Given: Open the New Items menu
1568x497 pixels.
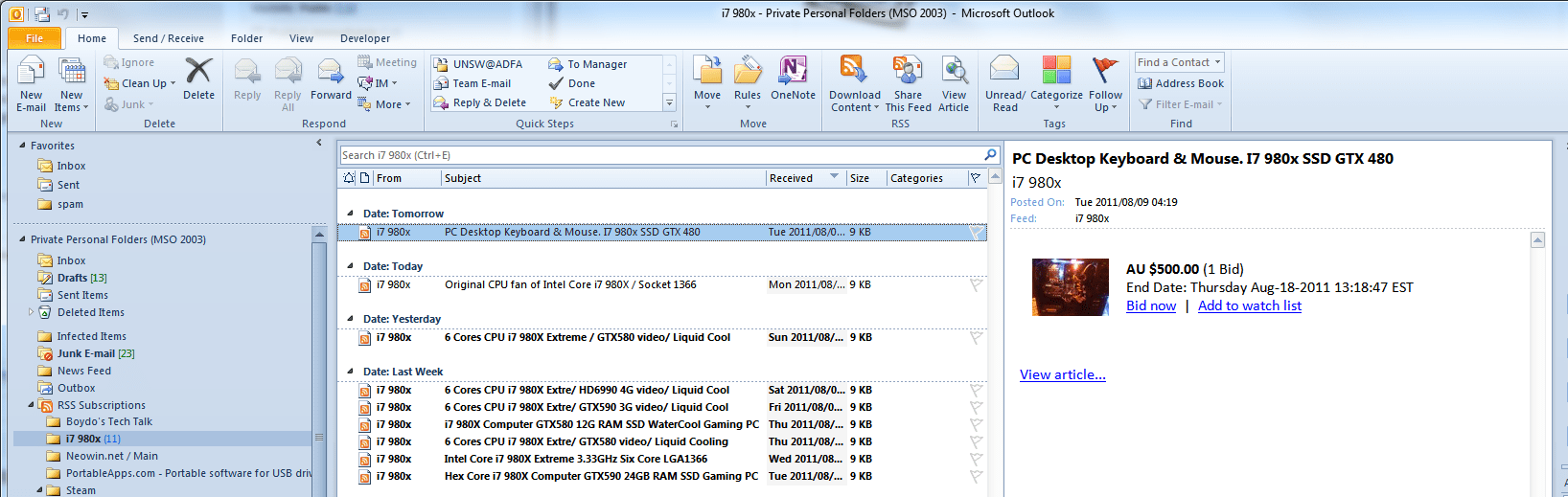Looking at the screenshot, I should (x=71, y=84).
